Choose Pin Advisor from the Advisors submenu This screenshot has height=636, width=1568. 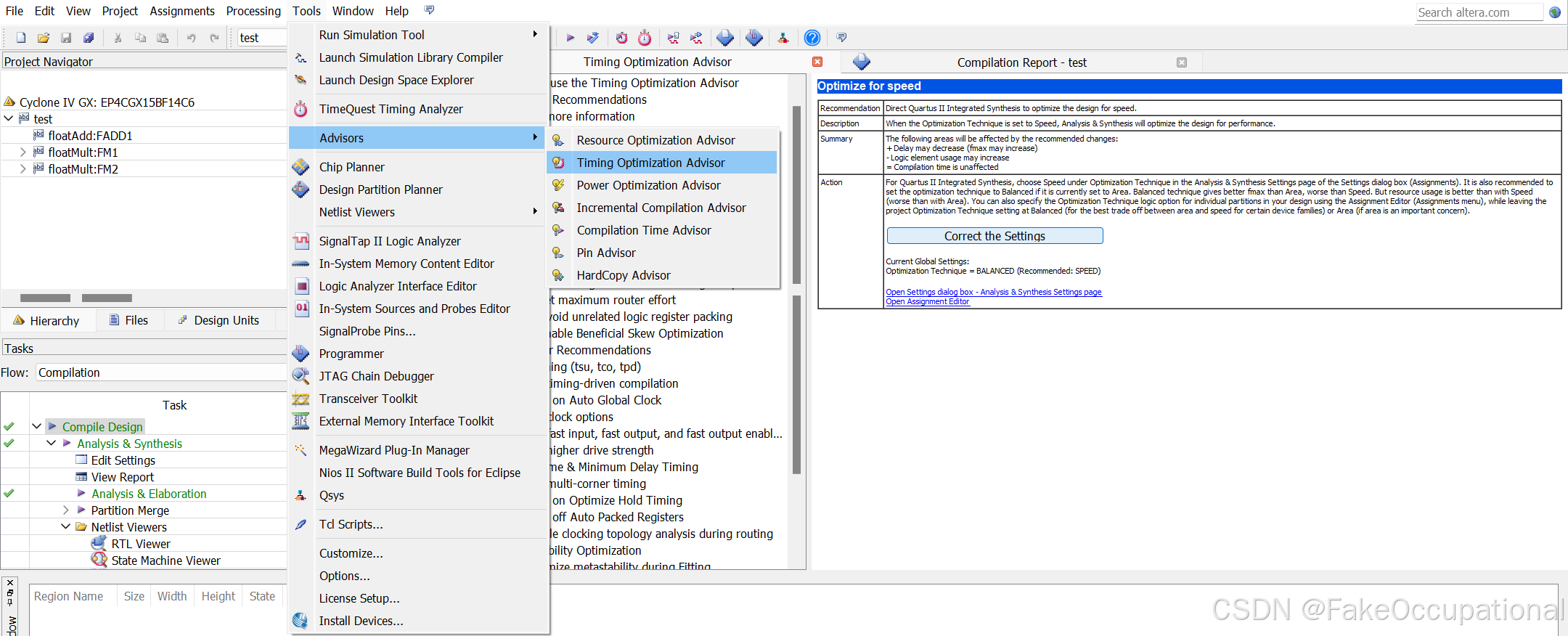click(x=662, y=253)
